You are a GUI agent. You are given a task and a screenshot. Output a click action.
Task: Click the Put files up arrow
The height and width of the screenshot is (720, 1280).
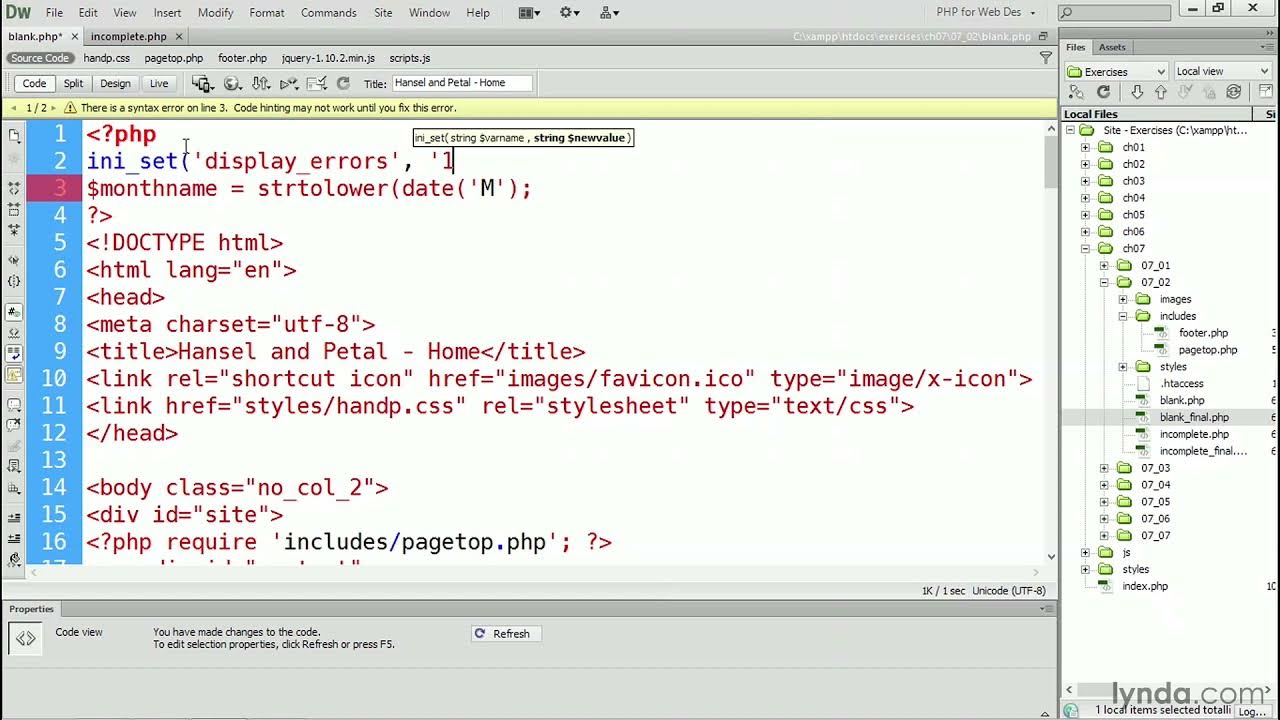1160,91
